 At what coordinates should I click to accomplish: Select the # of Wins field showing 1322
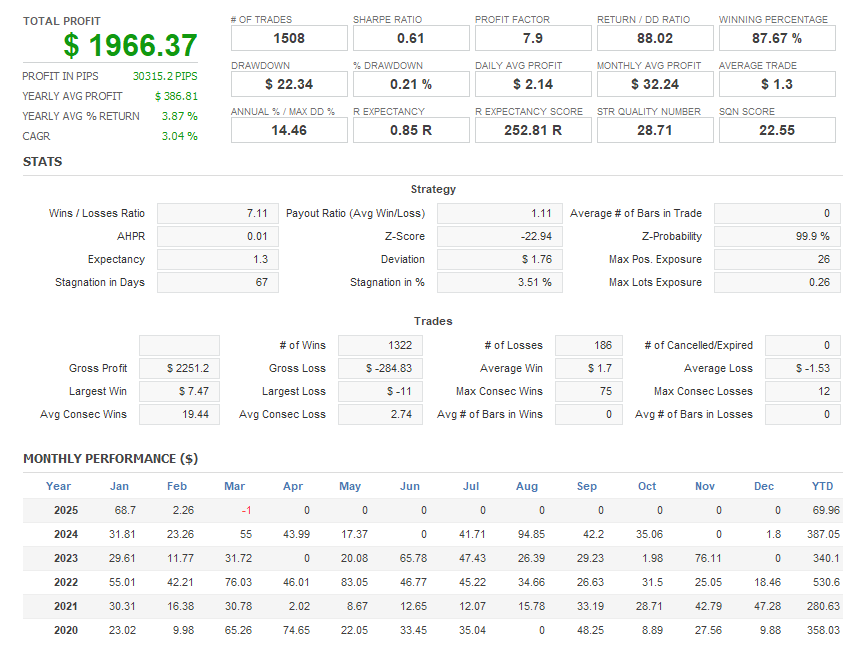coord(380,345)
